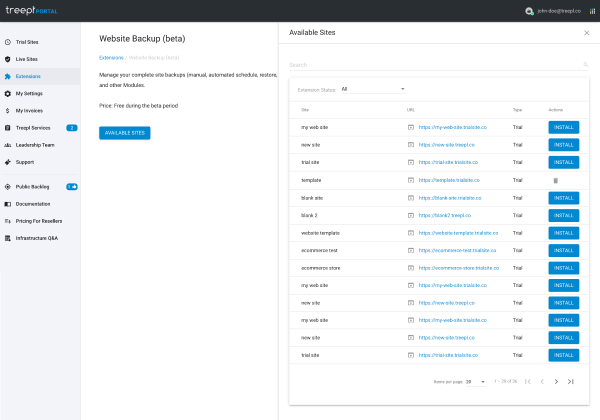Open Trial Sites in the sidebar
This screenshot has height=420, width=600.
[27, 42]
